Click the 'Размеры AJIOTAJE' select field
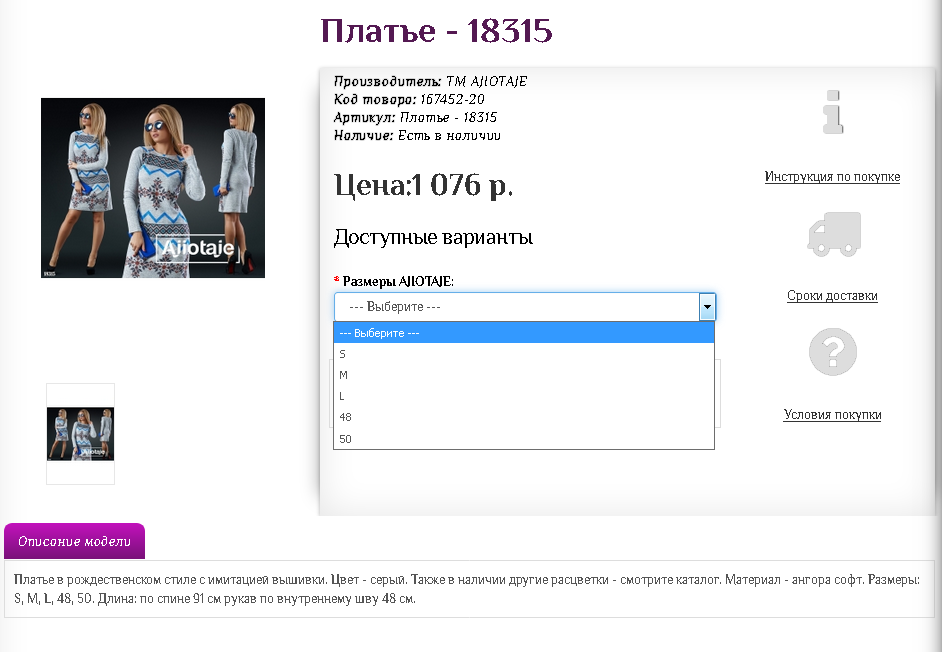 pos(515,307)
